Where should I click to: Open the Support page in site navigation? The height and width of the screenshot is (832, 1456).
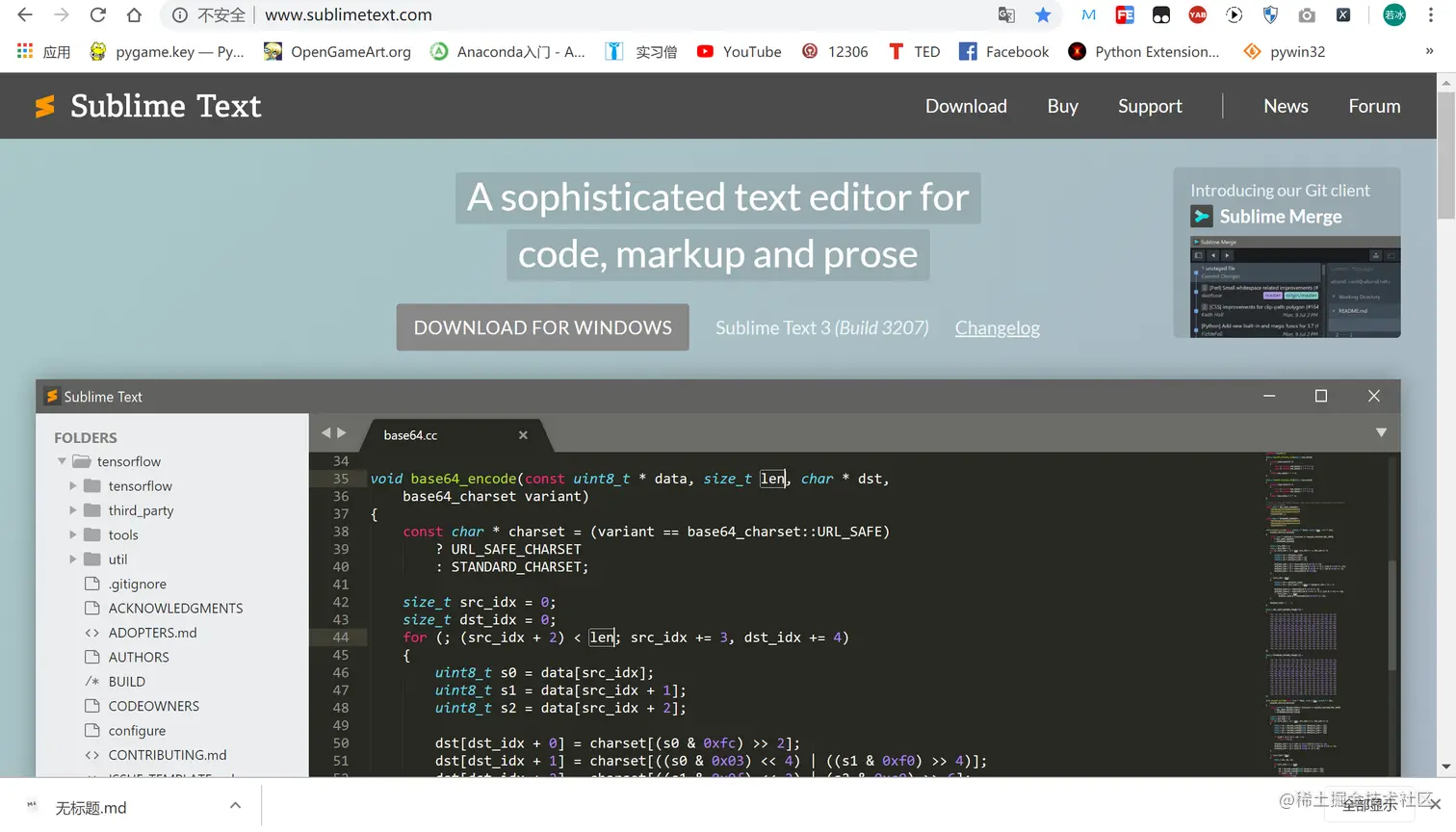point(1150,106)
